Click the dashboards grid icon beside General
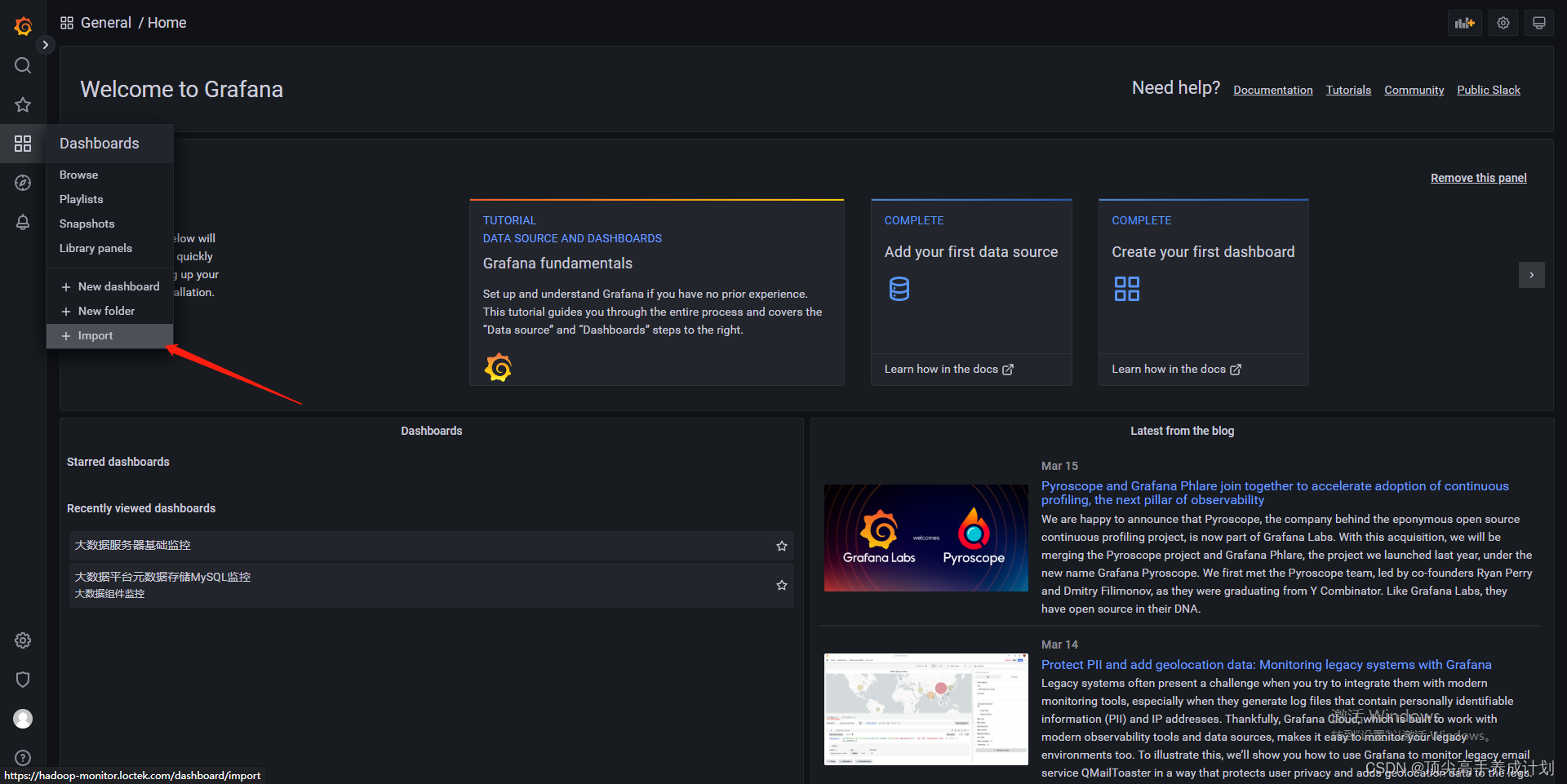This screenshot has height=784, width=1567. coord(67,23)
